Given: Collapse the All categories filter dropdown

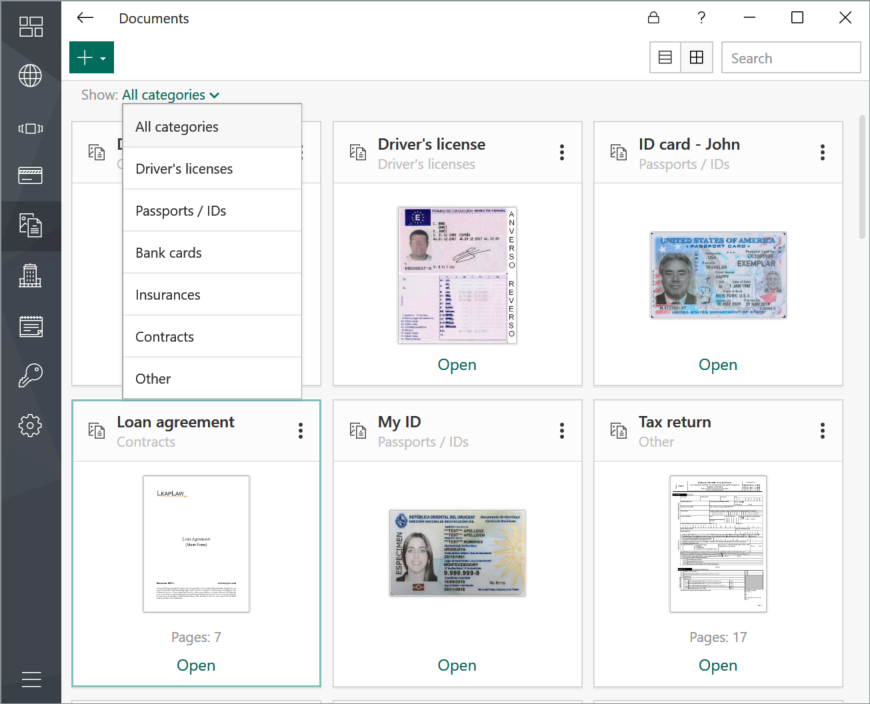Looking at the screenshot, I should (170, 95).
